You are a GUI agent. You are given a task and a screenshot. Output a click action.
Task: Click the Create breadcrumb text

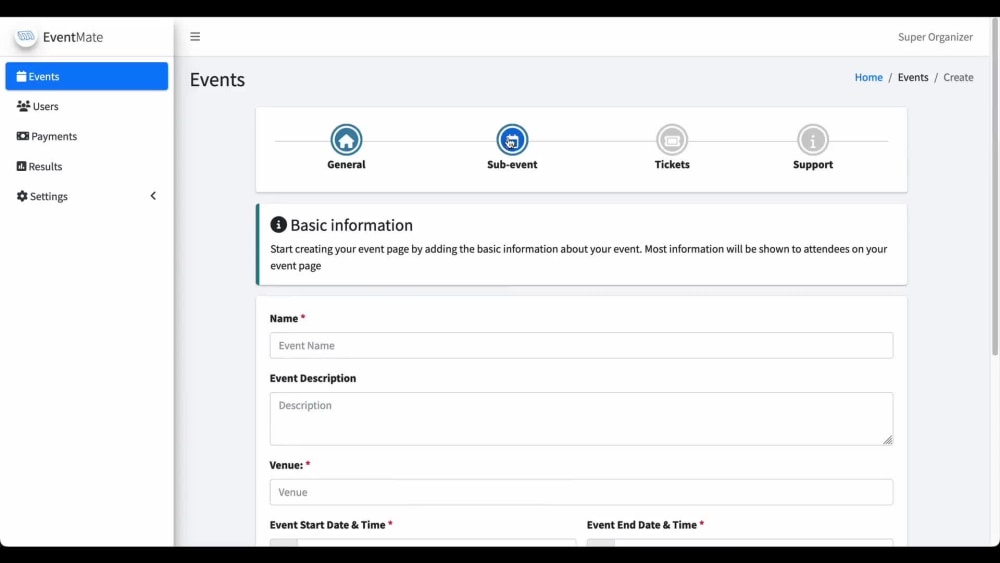pos(958,77)
